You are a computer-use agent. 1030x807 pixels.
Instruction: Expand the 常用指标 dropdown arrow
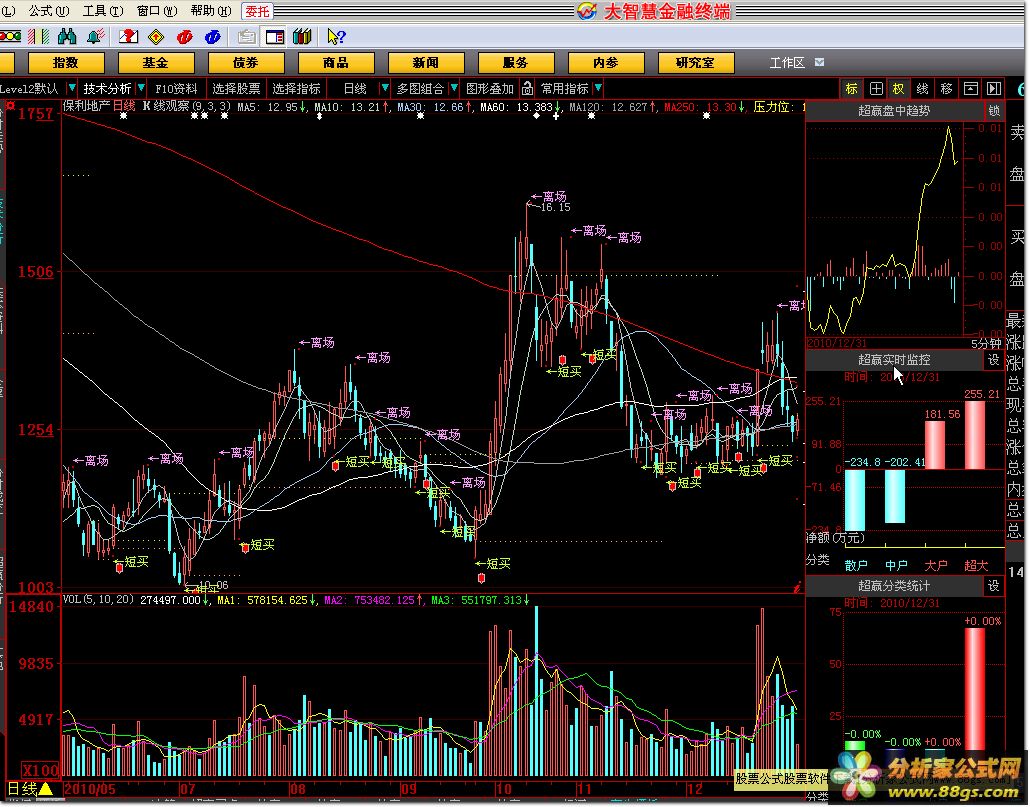pyautogui.click(x=597, y=88)
